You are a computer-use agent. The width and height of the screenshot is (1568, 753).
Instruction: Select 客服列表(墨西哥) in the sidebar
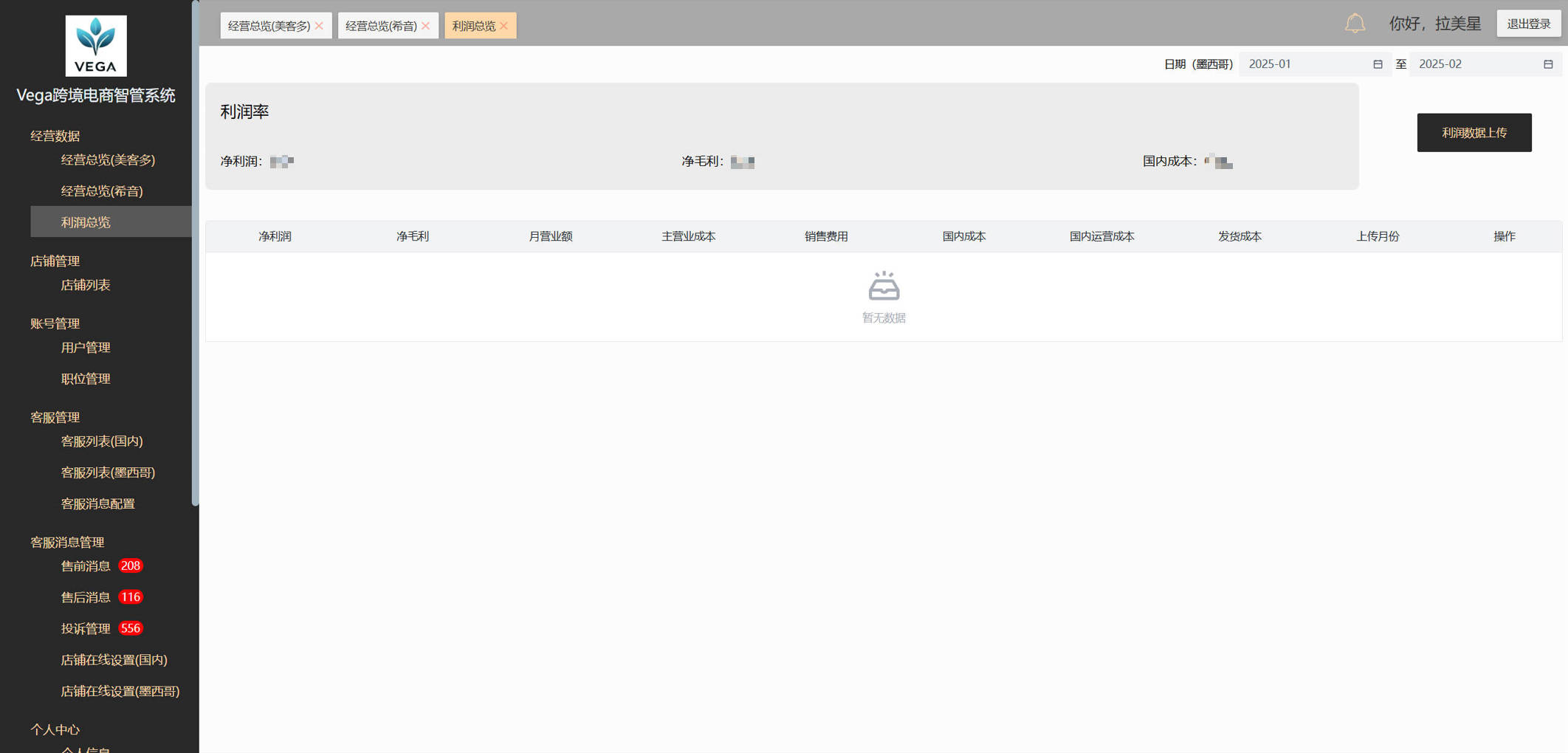click(x=108, y=472)
